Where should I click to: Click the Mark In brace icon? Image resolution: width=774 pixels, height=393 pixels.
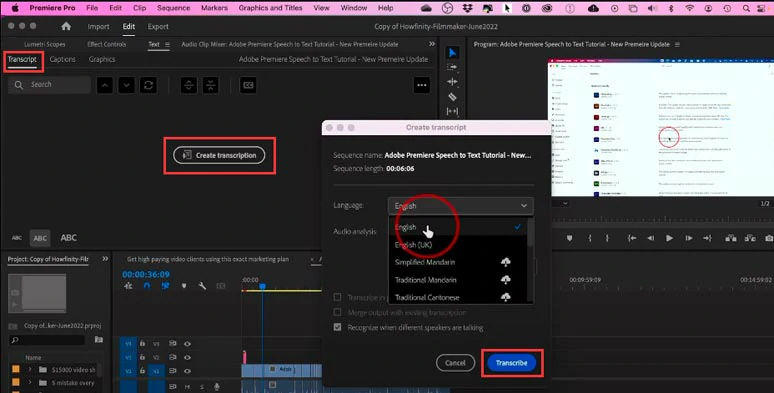pos(590,238)
